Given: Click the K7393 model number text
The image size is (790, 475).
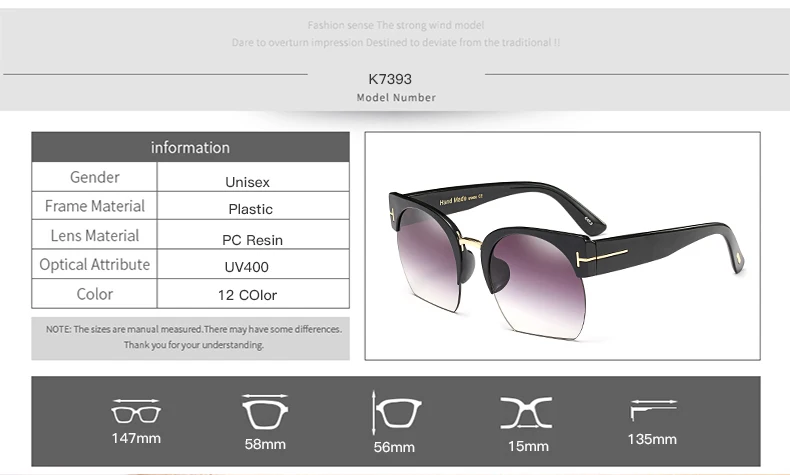Looking at the screenshot, I should 390,79.
